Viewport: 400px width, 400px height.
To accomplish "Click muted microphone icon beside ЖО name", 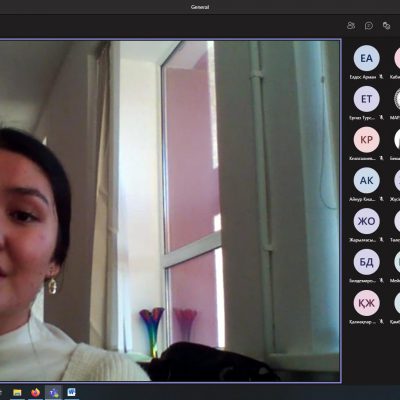I will coord(381,239).
